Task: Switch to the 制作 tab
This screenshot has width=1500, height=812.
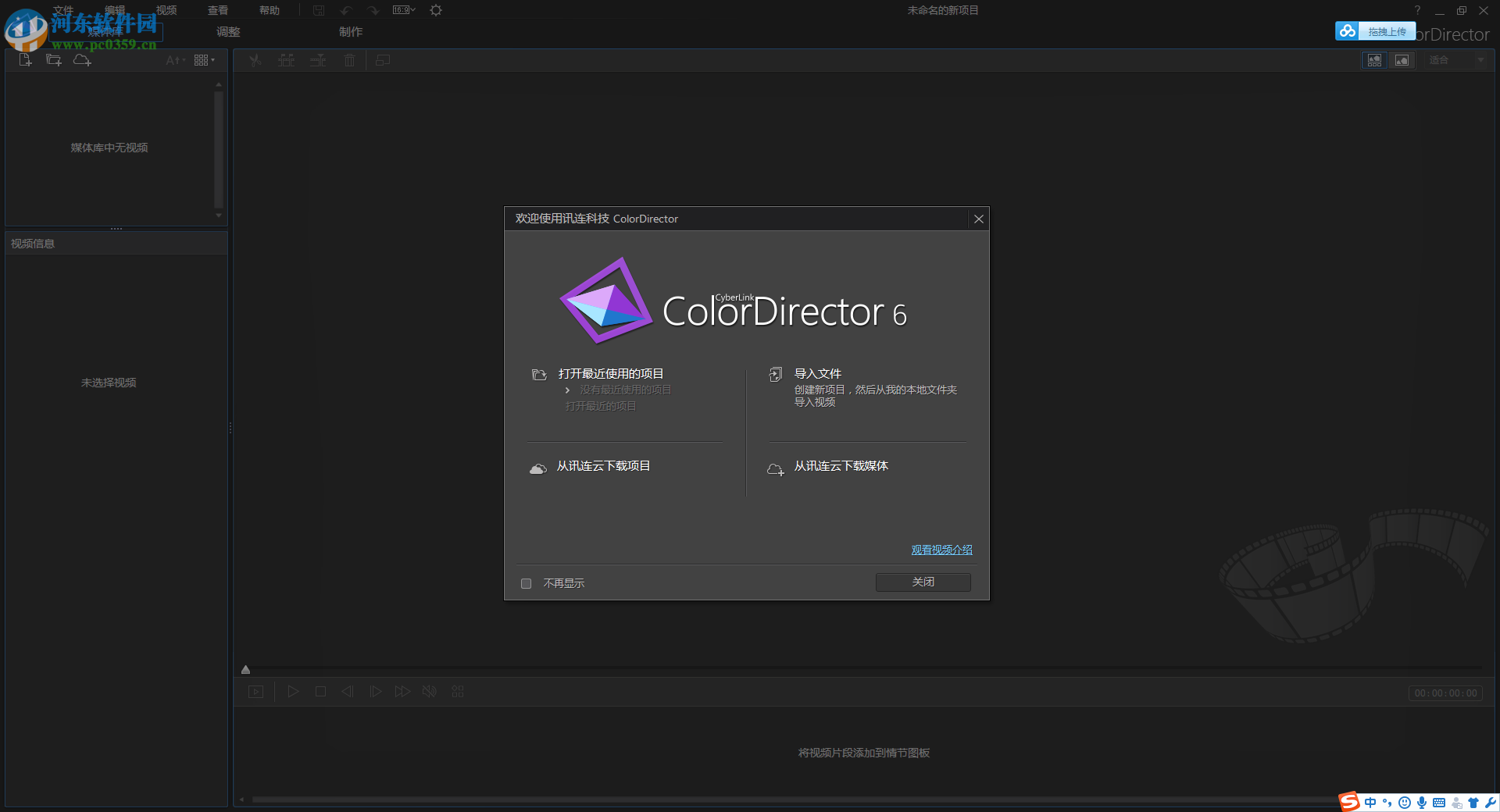Action: (x=351, y=32)
